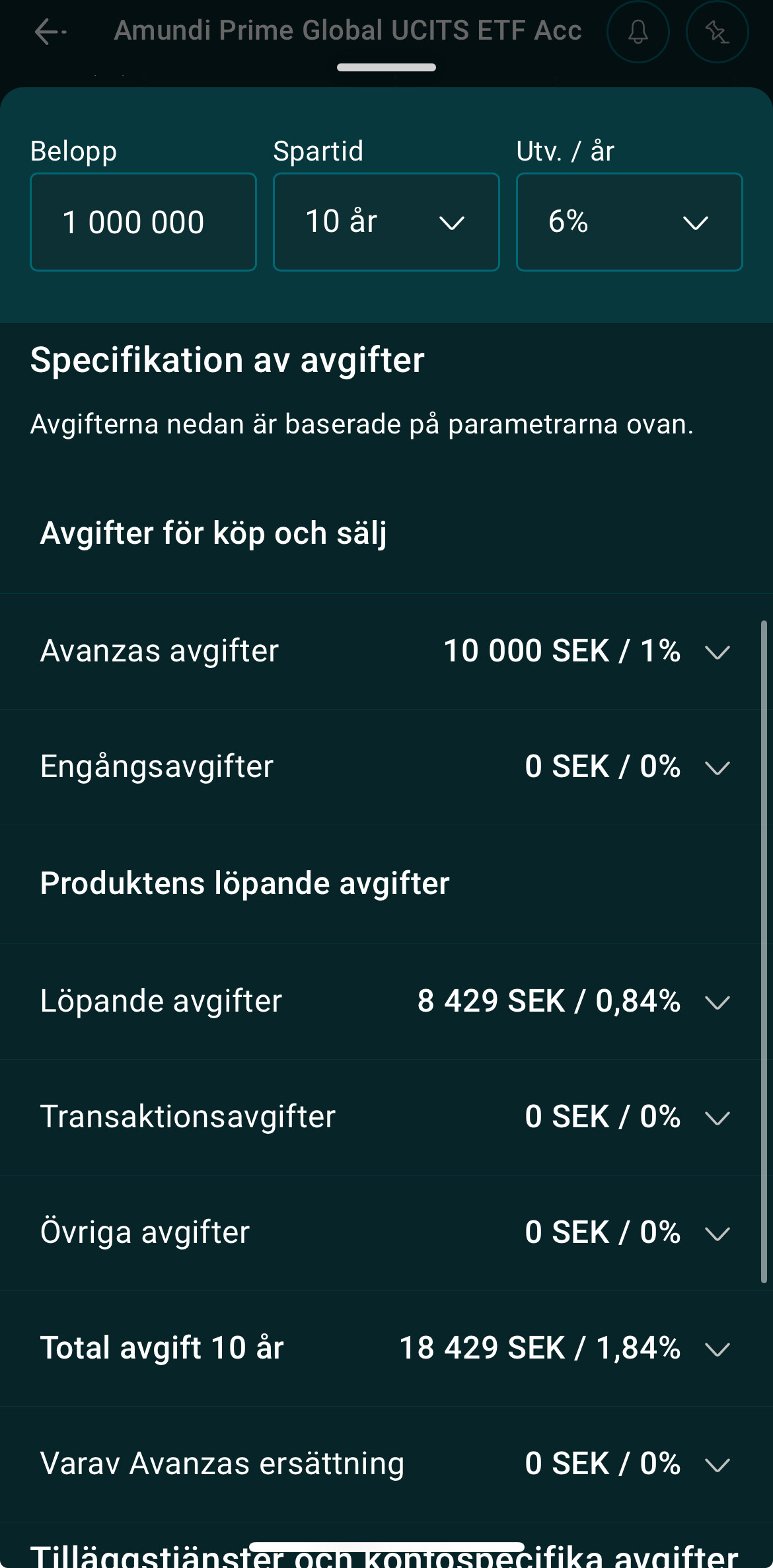Click the chevron beside Engångsavgifter amount

717,768
